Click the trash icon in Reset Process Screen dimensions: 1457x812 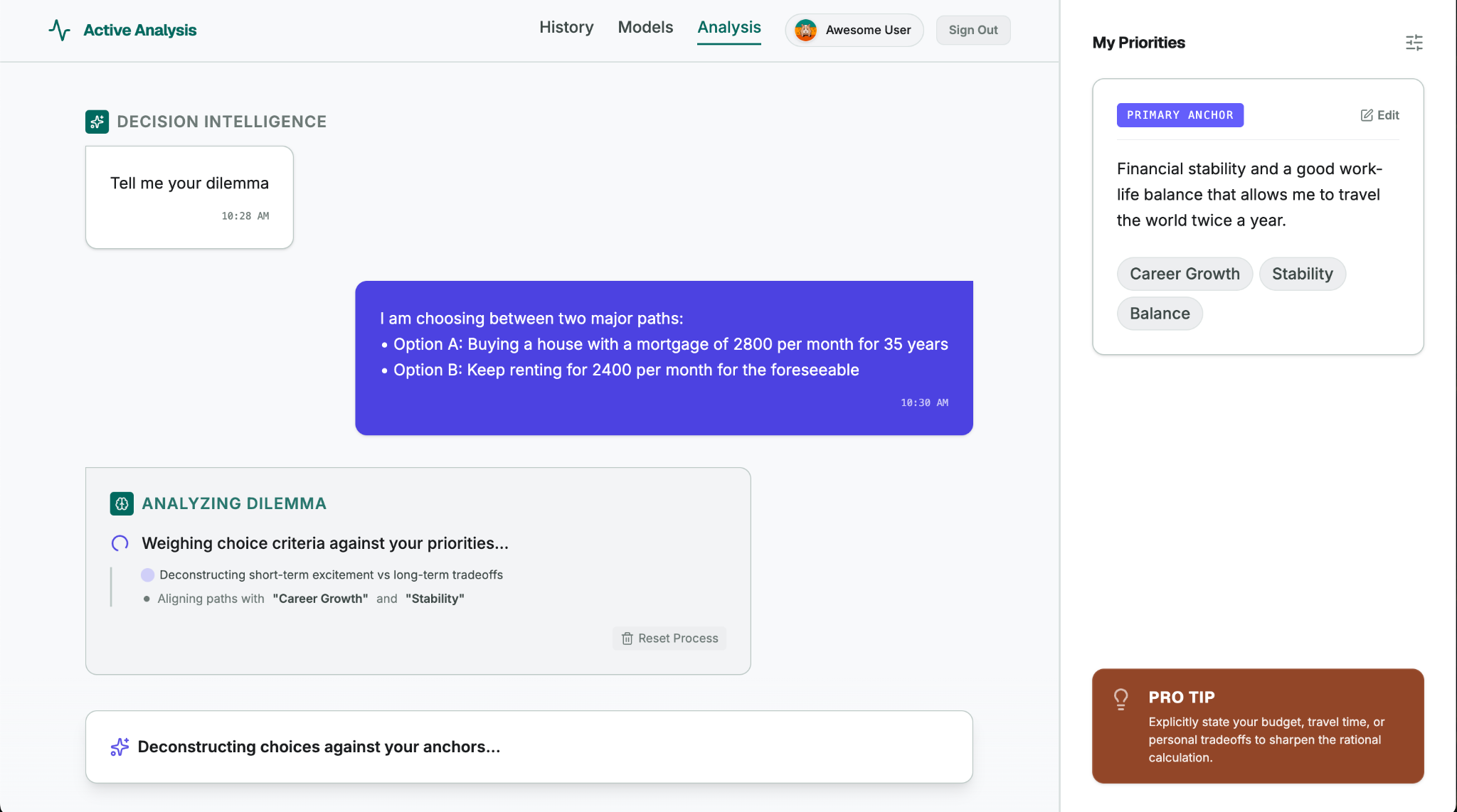click(x=627, y=639)
